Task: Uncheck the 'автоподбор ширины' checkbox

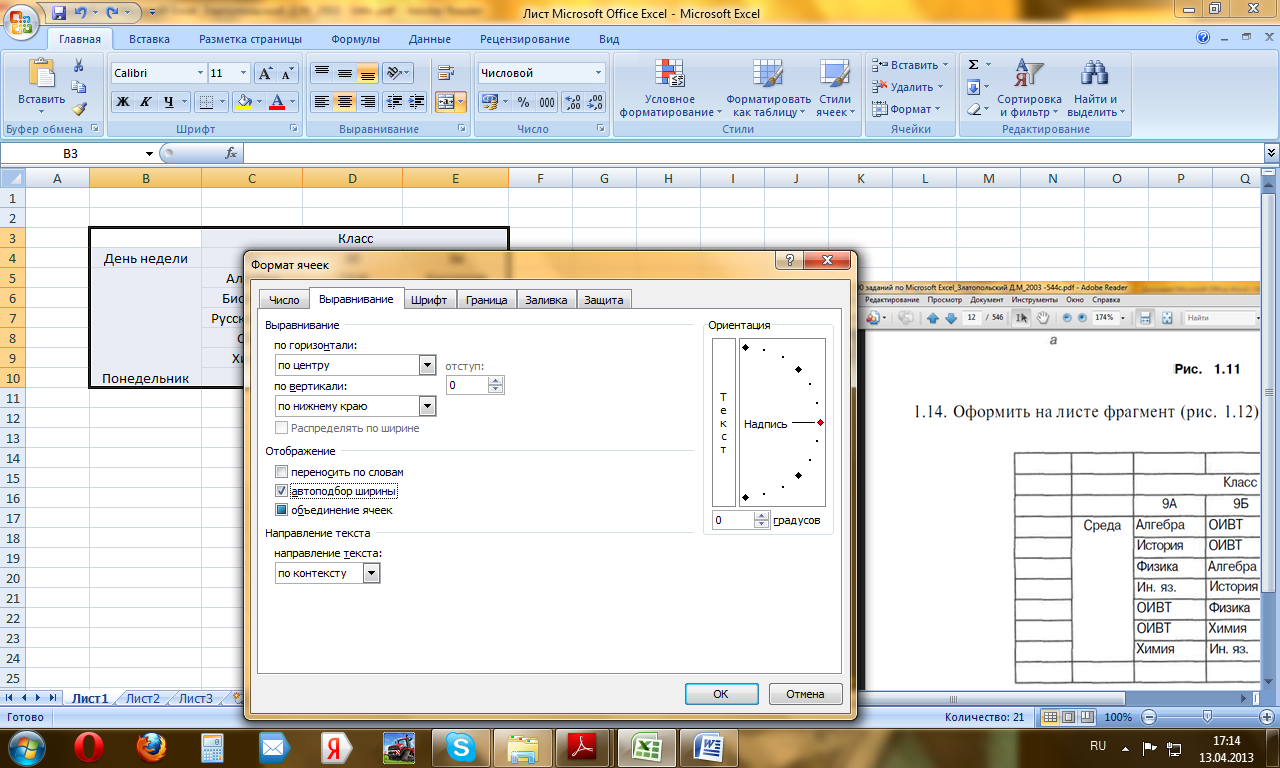Action: (x=282, y=491)
